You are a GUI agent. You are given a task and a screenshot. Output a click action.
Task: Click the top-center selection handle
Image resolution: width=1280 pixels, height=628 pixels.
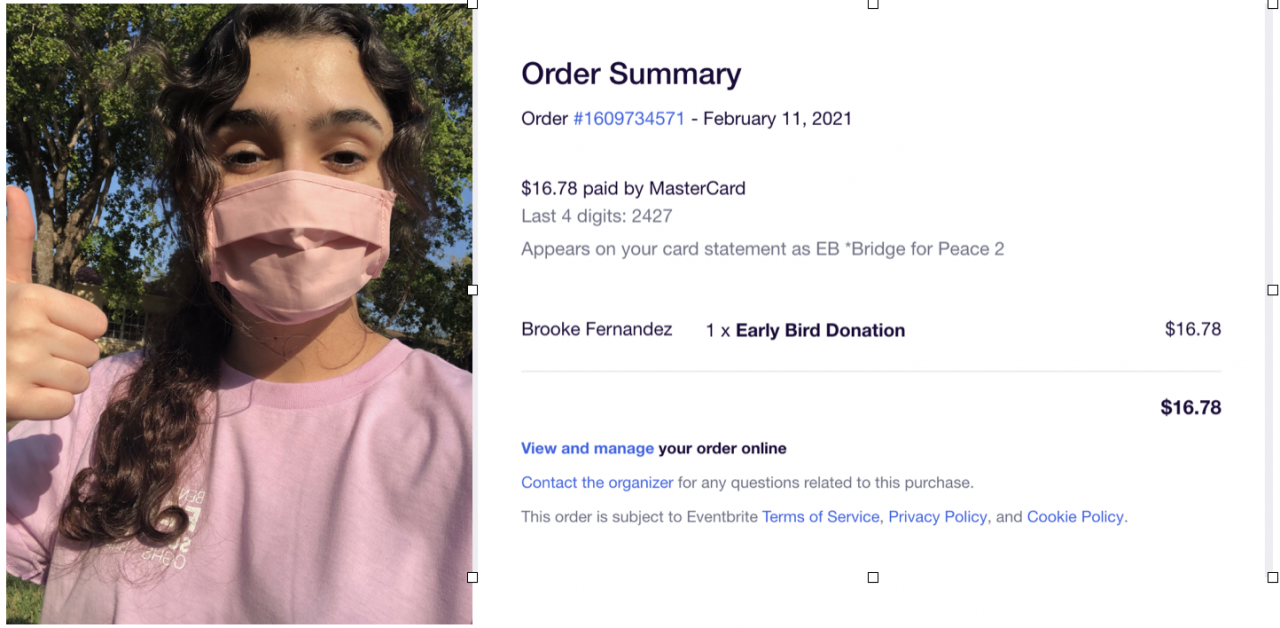(x=873, y=4)
